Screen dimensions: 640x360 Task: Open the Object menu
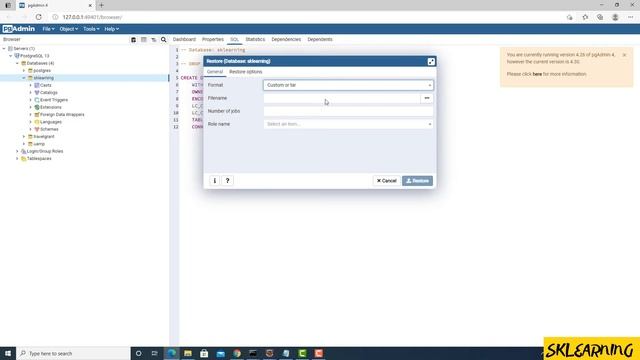coord(69,29)
